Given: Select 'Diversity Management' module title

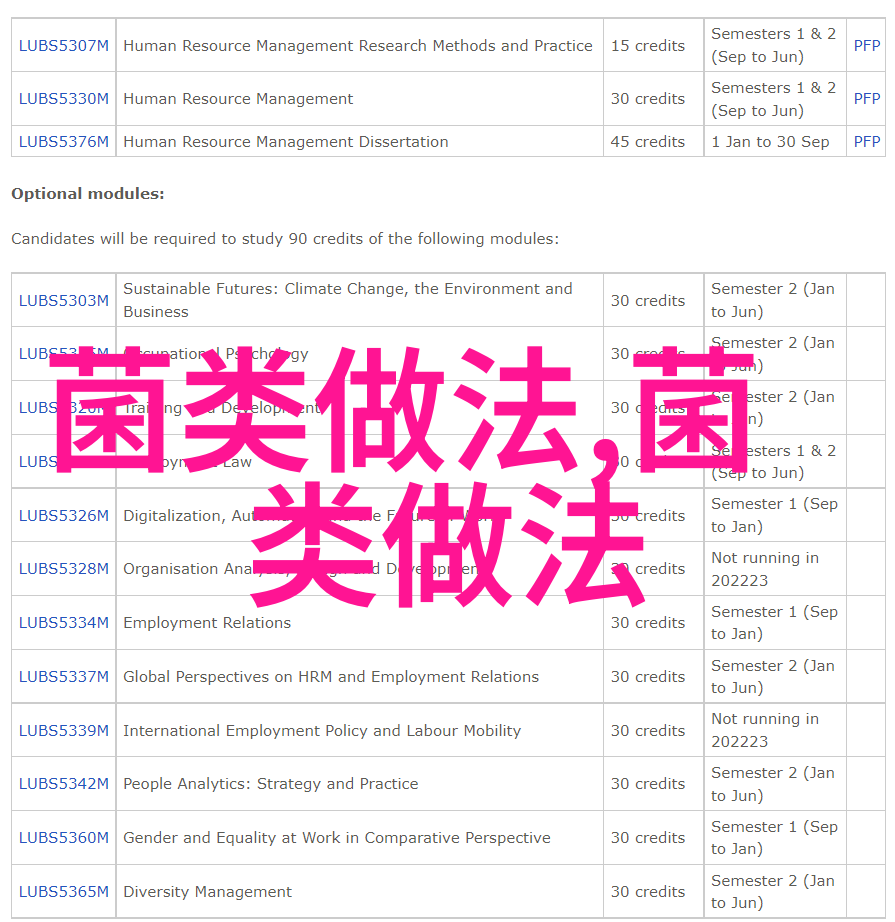Looking at the screenshot, I should (x=207, y=891).
